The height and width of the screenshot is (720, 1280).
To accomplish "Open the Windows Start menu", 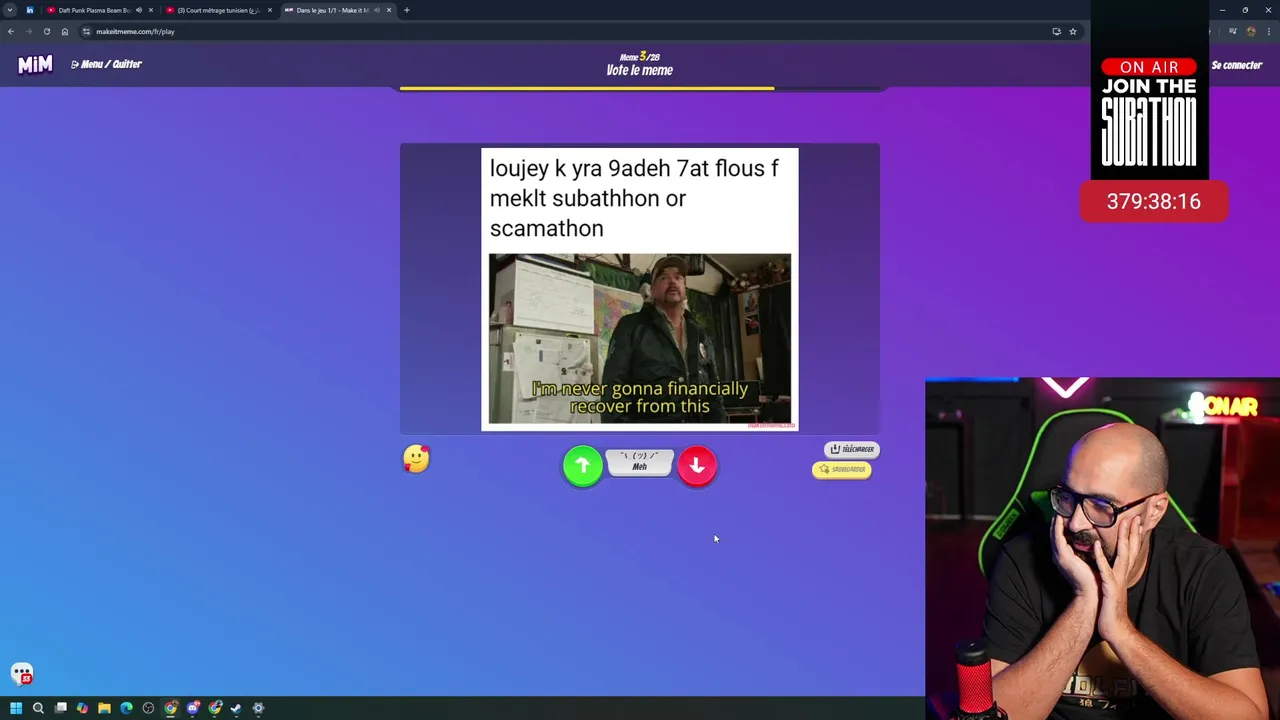I will [x=16, y=708].
